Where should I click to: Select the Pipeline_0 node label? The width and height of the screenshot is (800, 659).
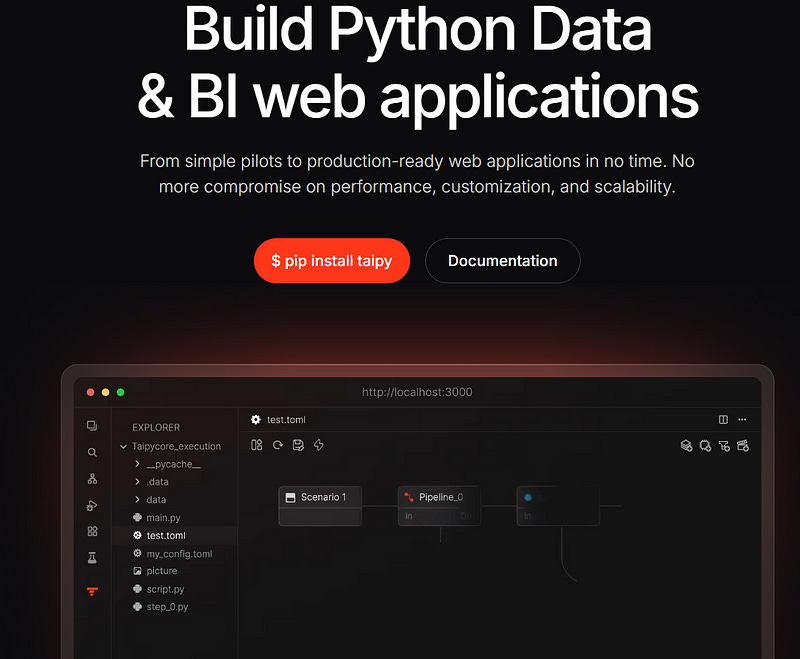[441, 497]
